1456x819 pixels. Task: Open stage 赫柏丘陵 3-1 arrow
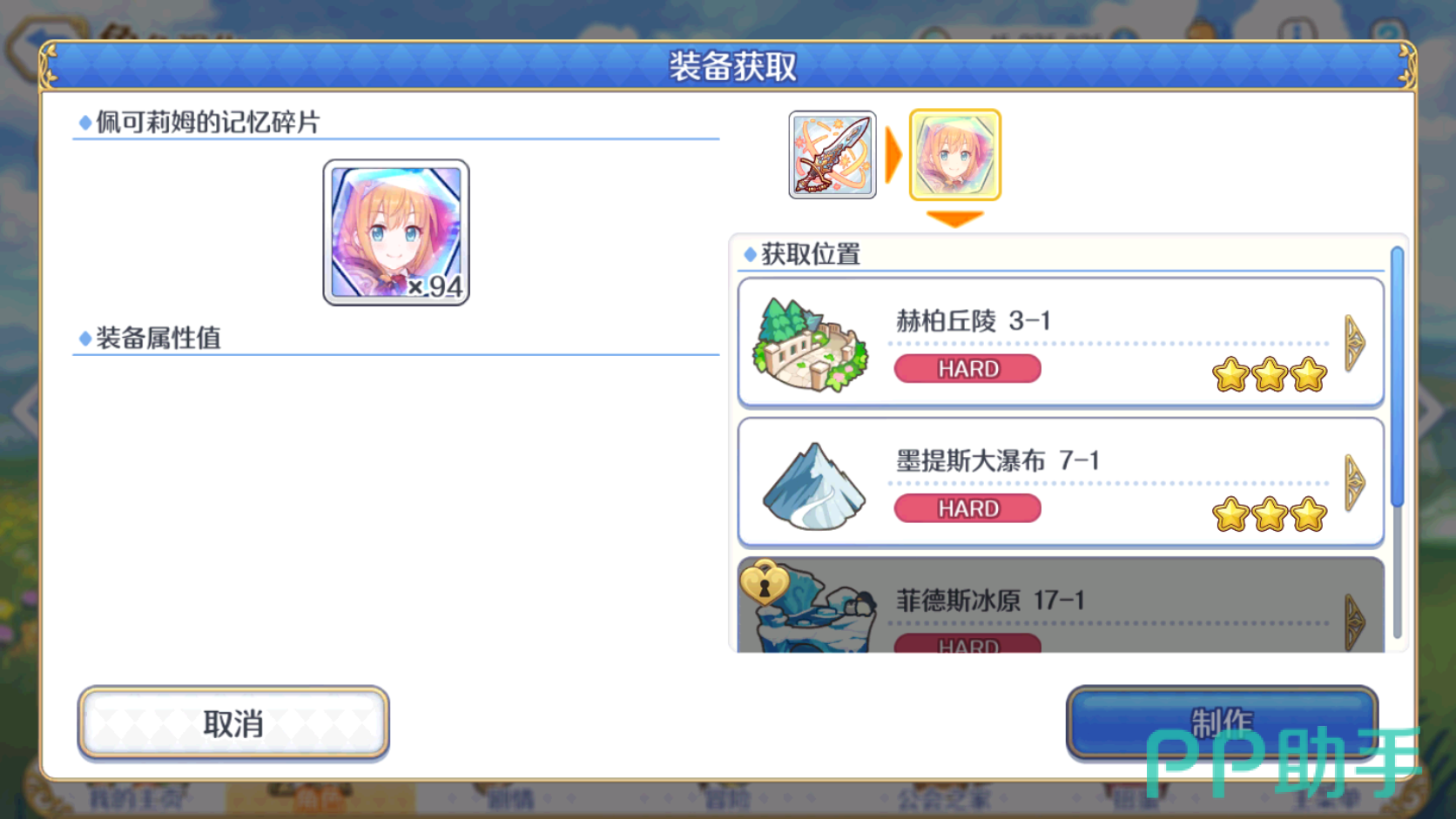(x=1354, y=343)
